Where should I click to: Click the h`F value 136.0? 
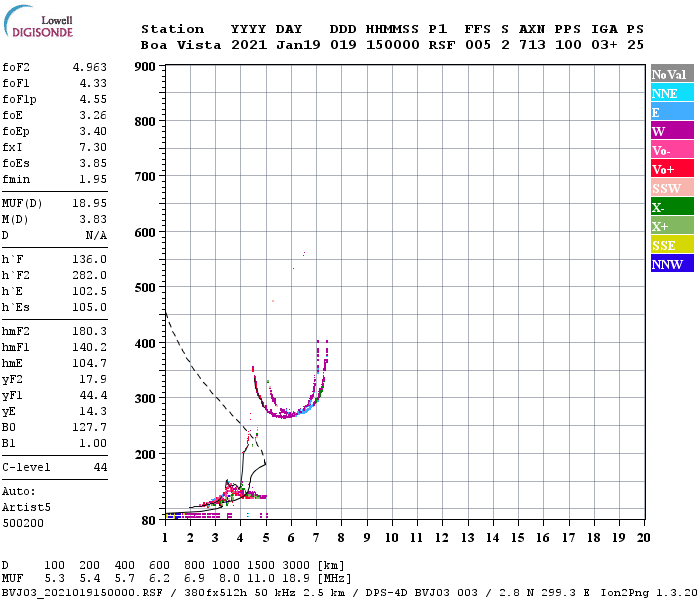(x=90, y=259)
